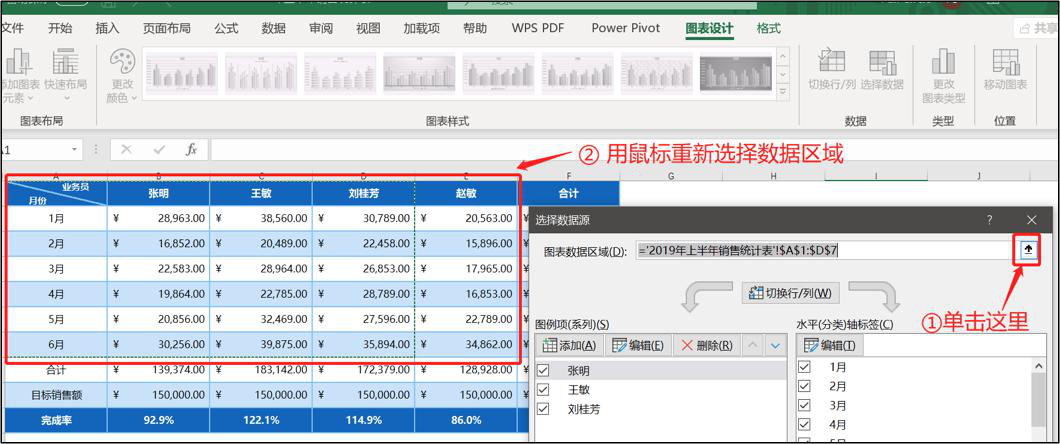1060x444 pixels.
Task: Click 添加(A) to add a series
Action: click(x=569, y=345)
